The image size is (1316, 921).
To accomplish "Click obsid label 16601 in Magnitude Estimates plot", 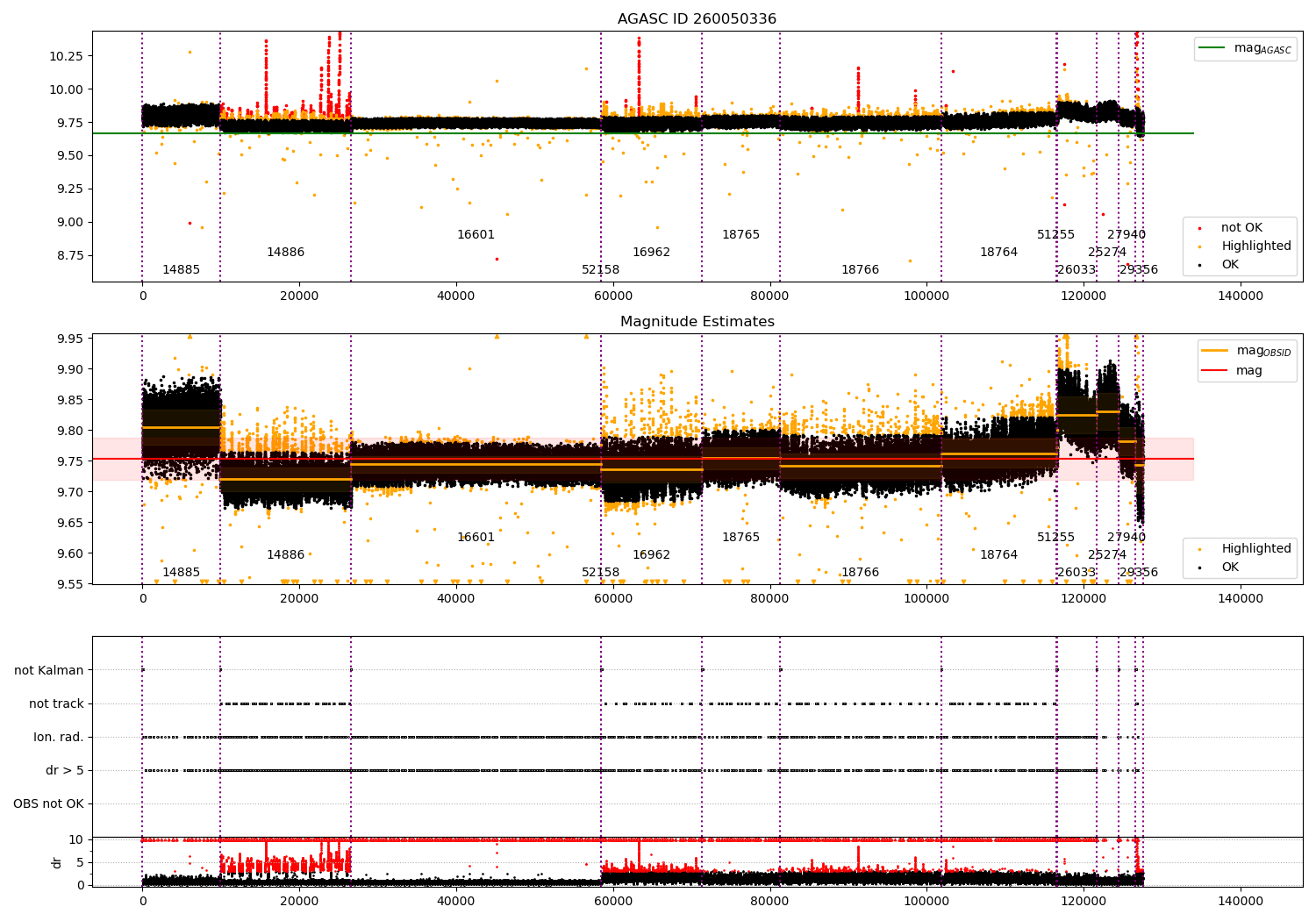I will (476, 538).
